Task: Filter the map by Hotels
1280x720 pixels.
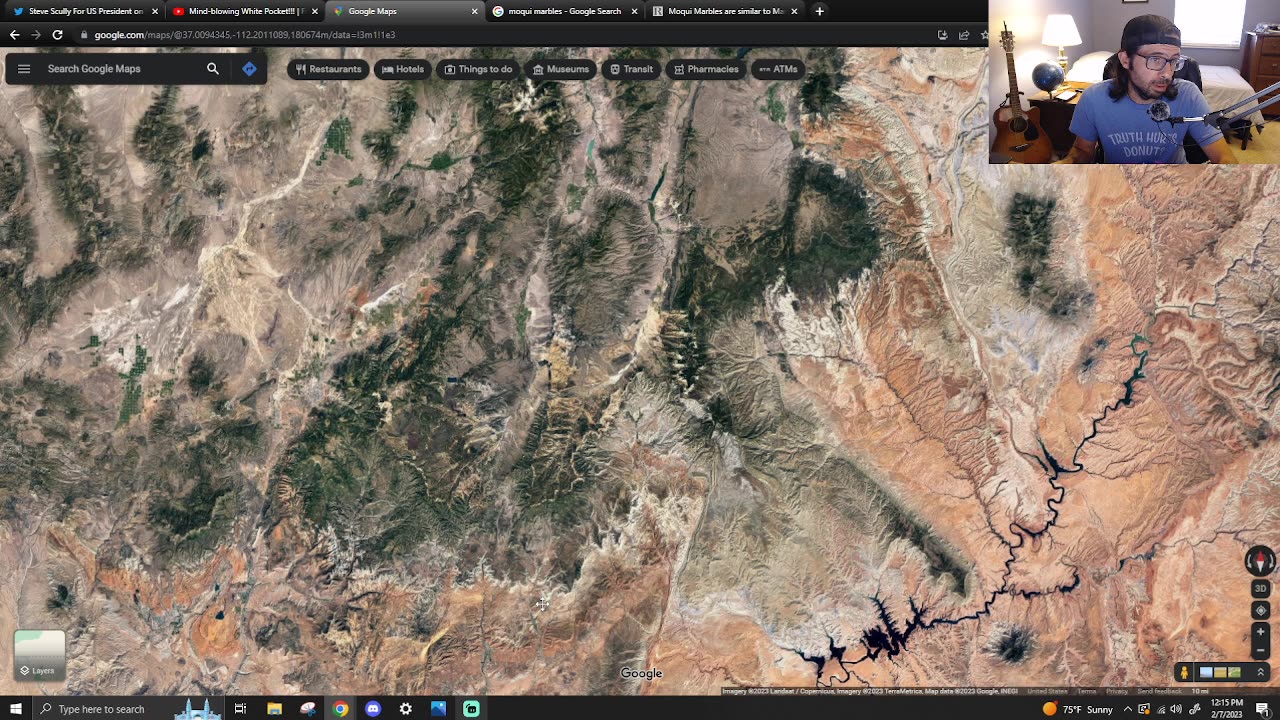Action: click(402, 69)
